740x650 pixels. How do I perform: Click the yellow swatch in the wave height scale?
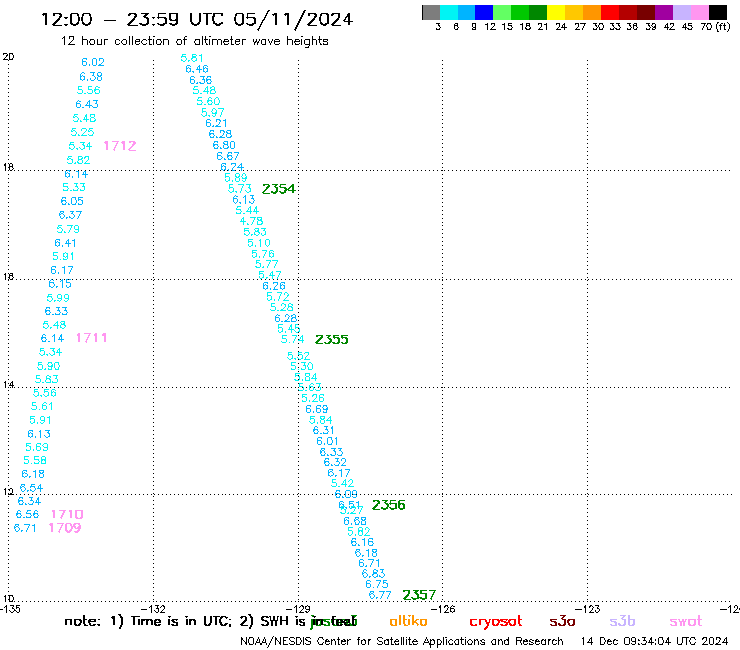(x=556, y=12)
